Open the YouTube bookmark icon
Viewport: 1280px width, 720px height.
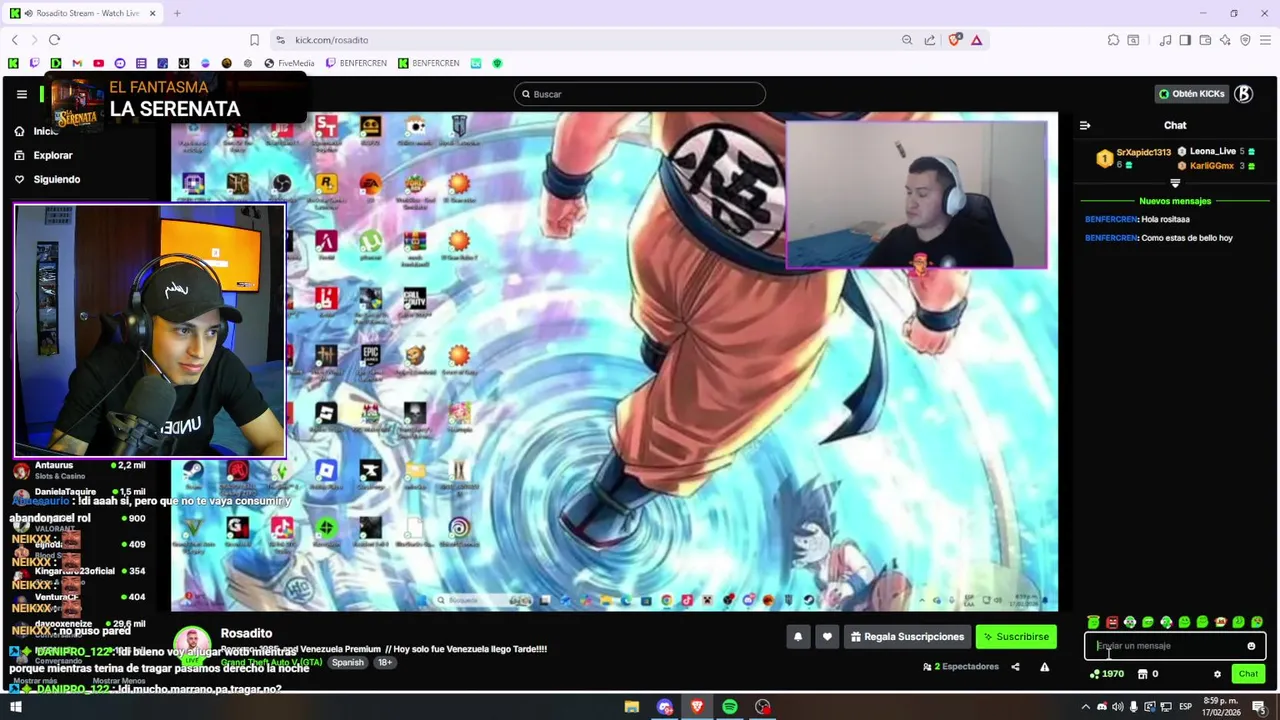pos(98,63)
